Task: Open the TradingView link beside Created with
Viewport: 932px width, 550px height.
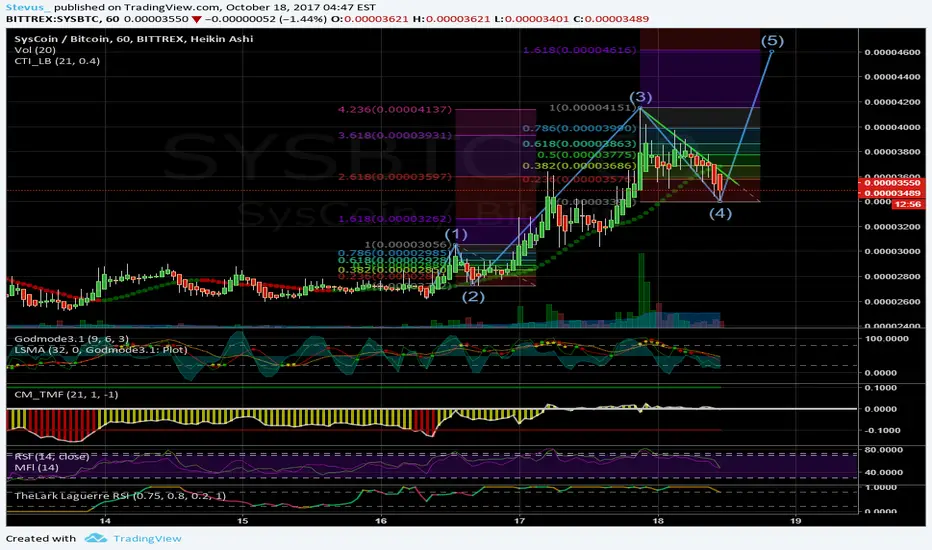Action: tap(147, 538)
